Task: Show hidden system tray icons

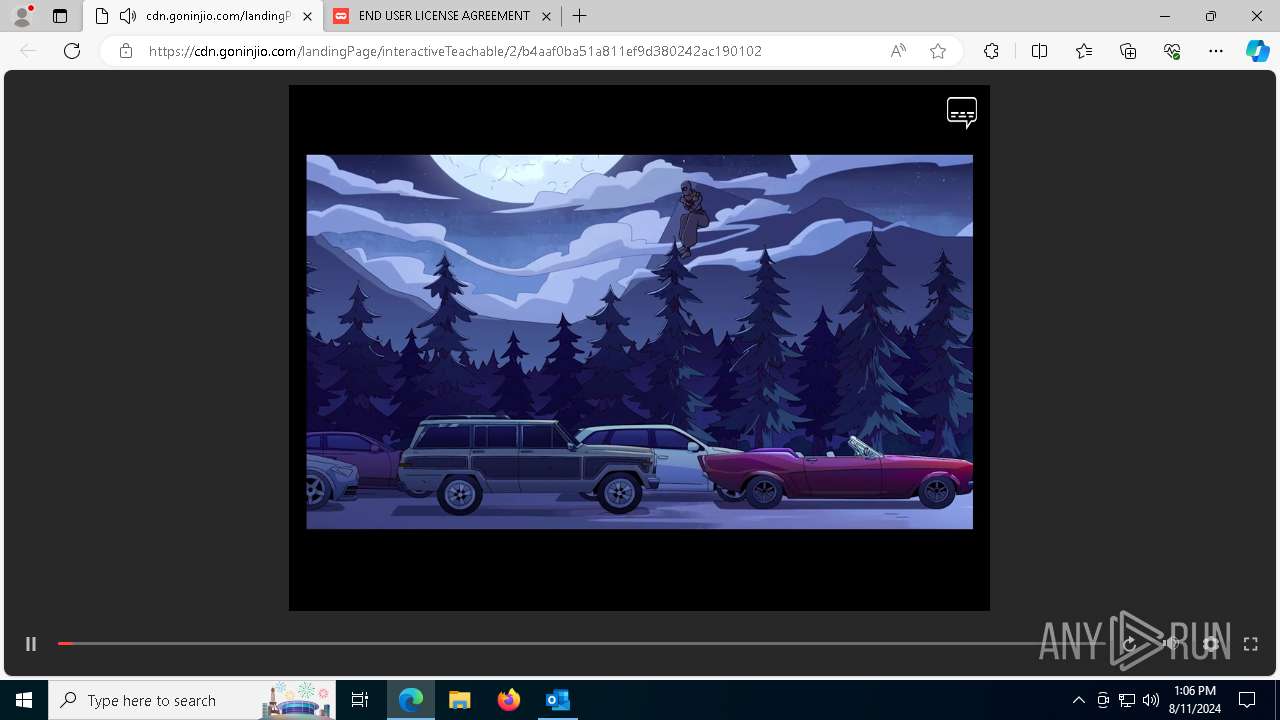Action: point(1078,700)
